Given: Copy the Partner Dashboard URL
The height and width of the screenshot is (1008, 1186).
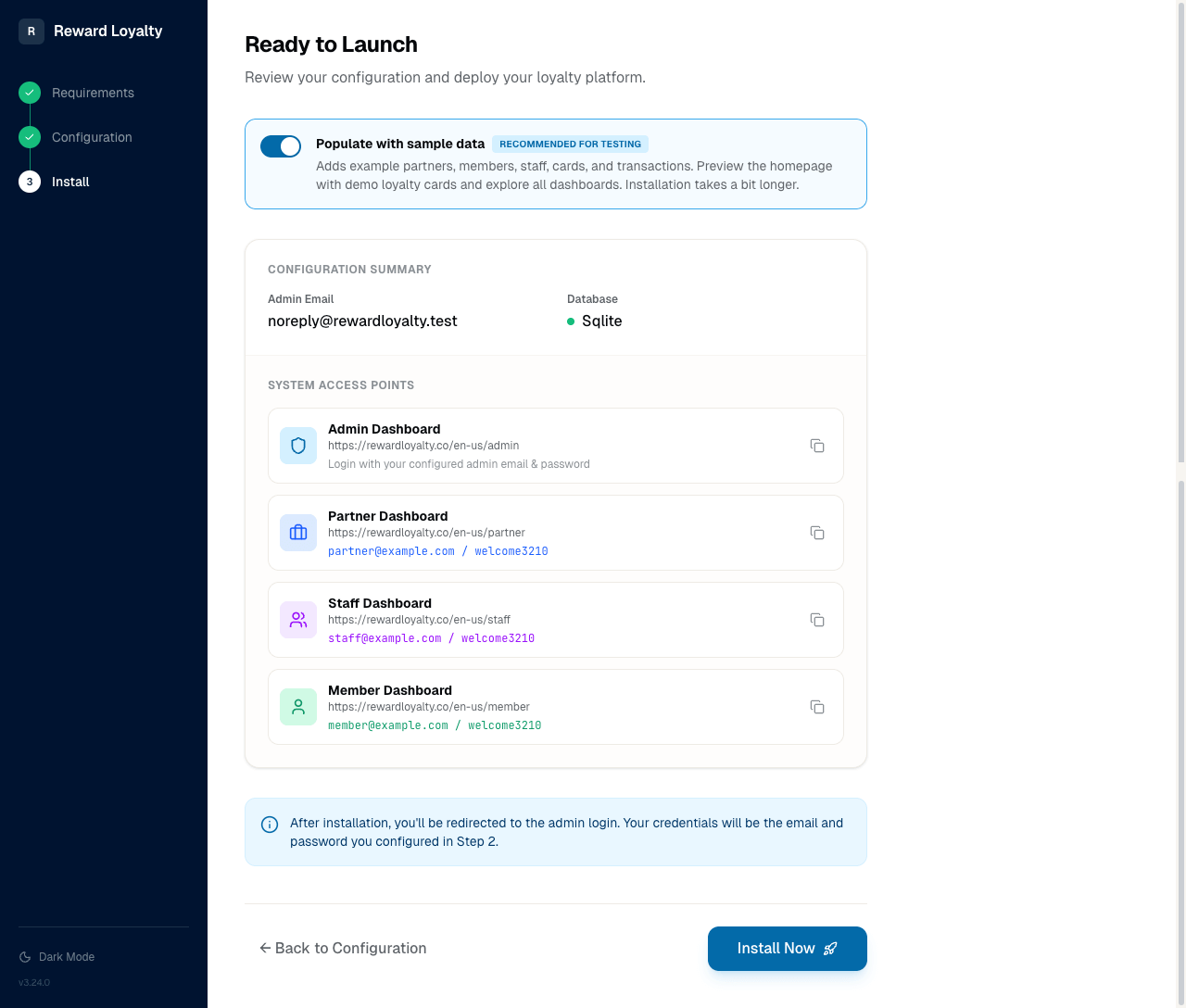Looking at the screenshot, I should pyautogui.click(x=817, y=533).
